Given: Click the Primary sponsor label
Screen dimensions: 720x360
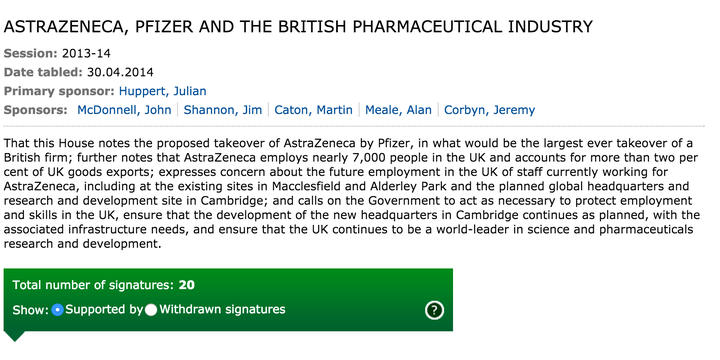Looking at the screenshot, I should pos(59,91).
